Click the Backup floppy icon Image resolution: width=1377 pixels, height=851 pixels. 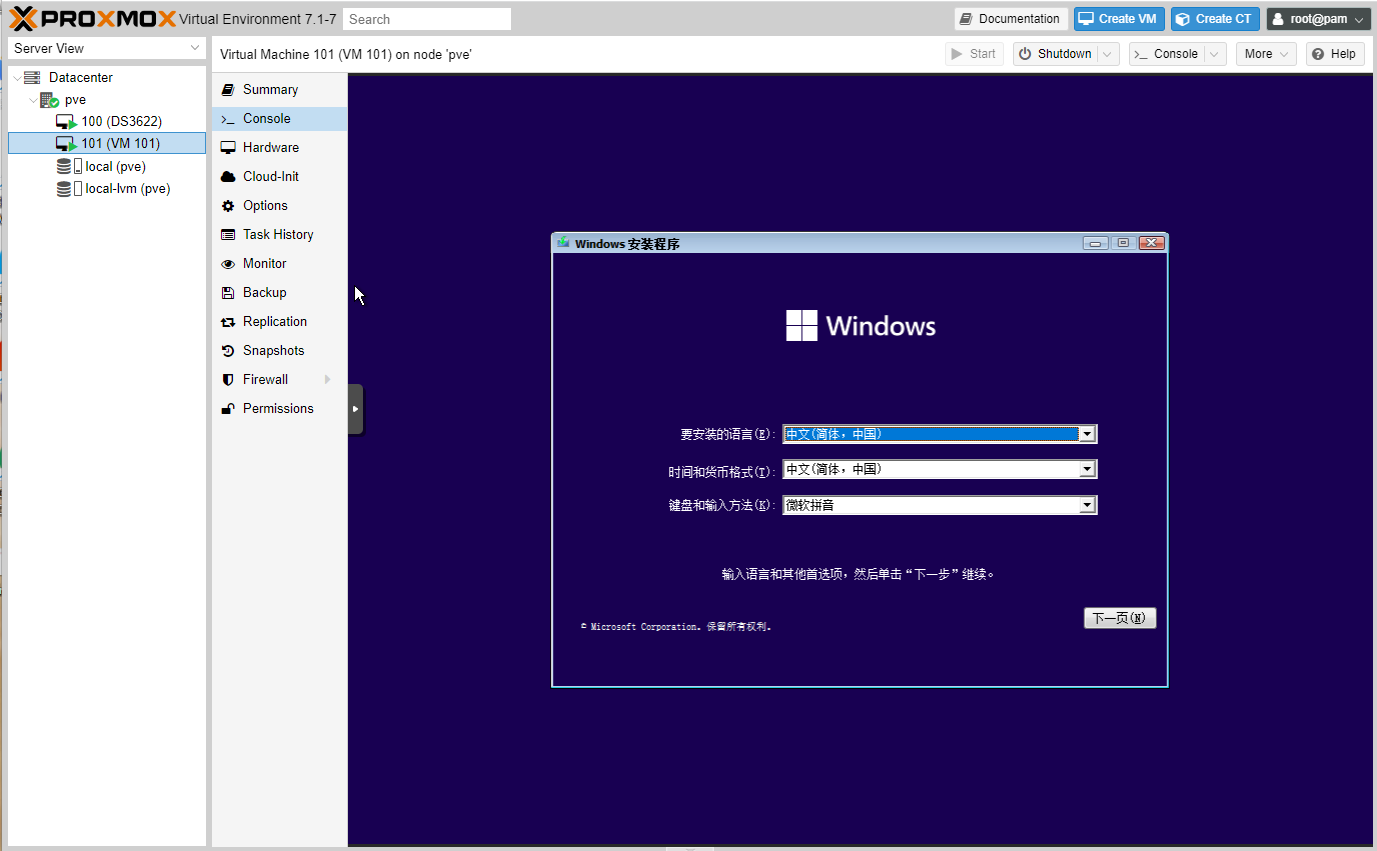click(228, 292)
